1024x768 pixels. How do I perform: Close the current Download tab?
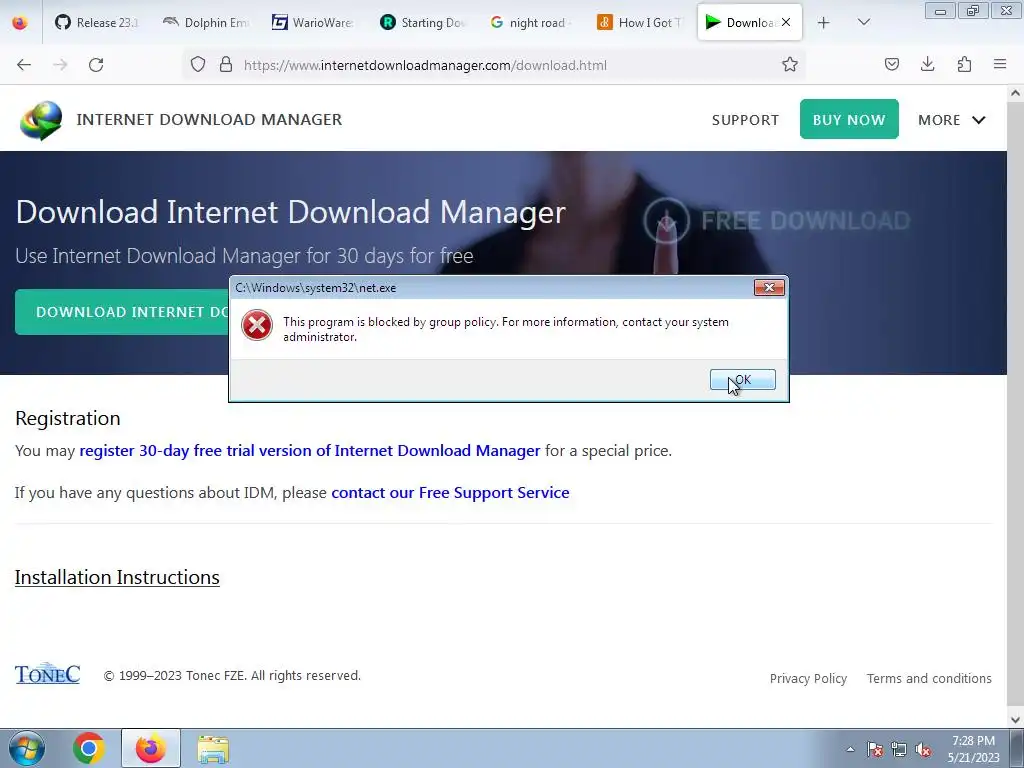pyautogui.click(x=786, y=22)
